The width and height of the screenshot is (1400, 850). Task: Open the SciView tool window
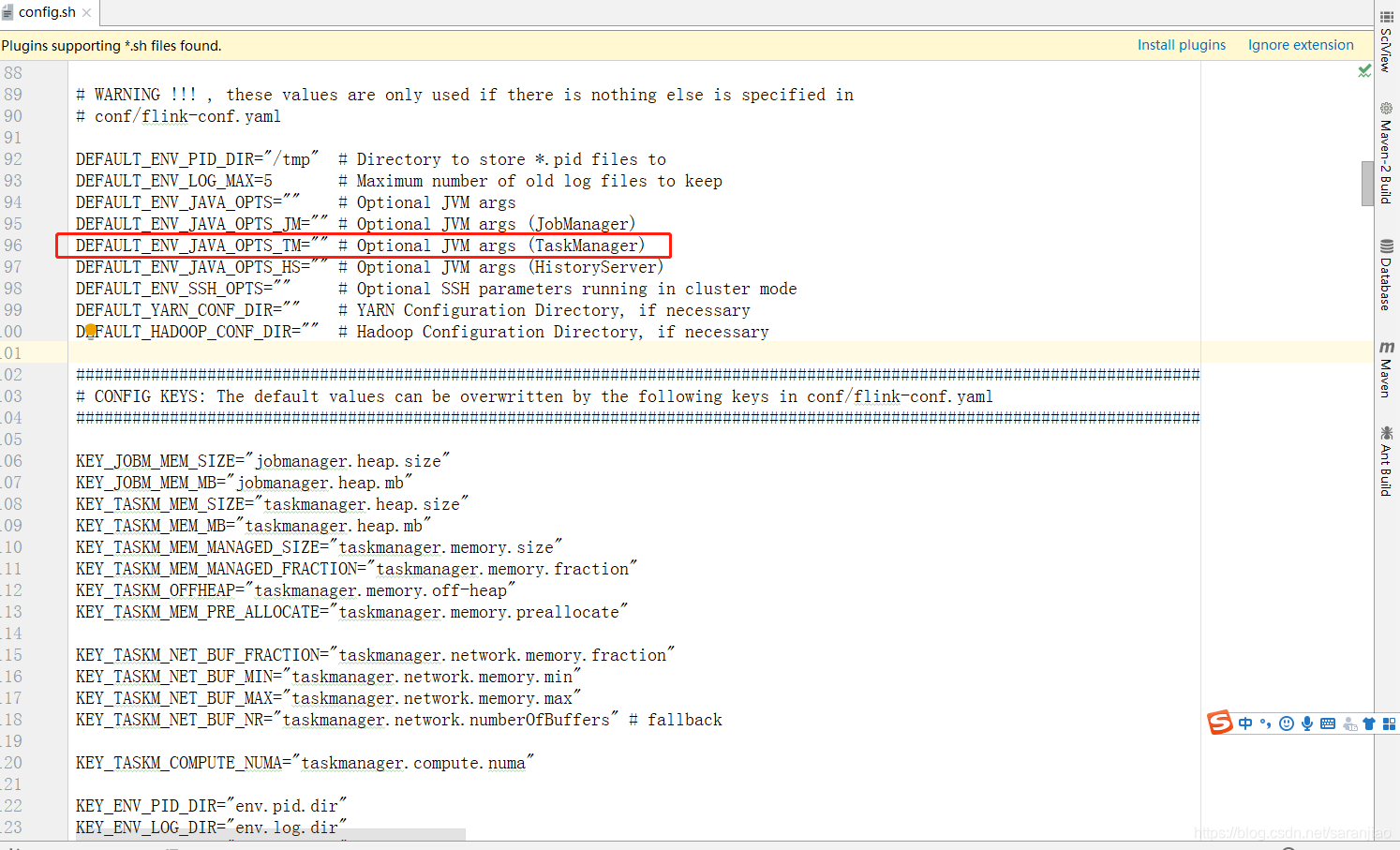[1387, 42]
